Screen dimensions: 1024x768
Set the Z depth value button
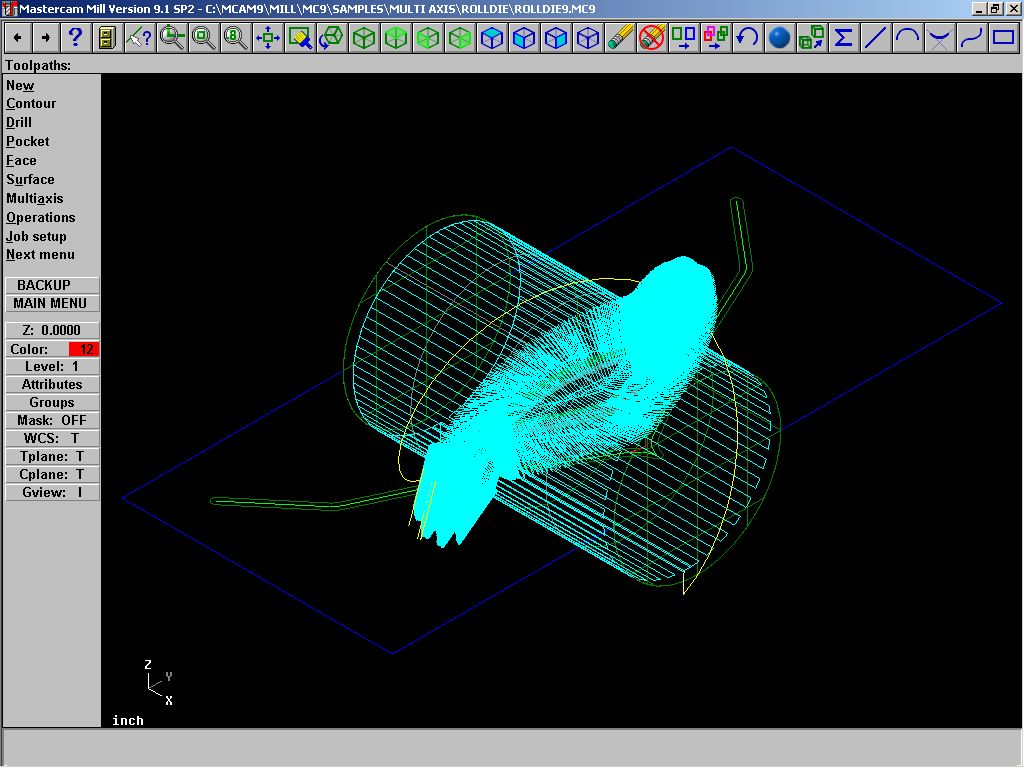click(x=52, y=330)
